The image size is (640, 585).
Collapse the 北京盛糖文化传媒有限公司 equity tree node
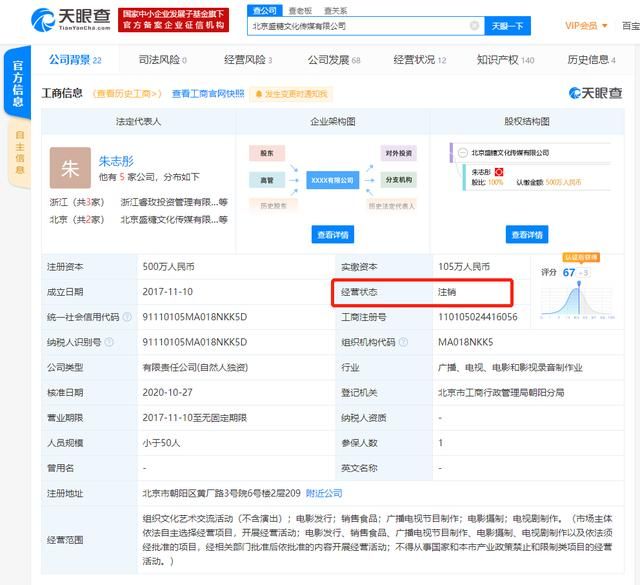point(462,153)
